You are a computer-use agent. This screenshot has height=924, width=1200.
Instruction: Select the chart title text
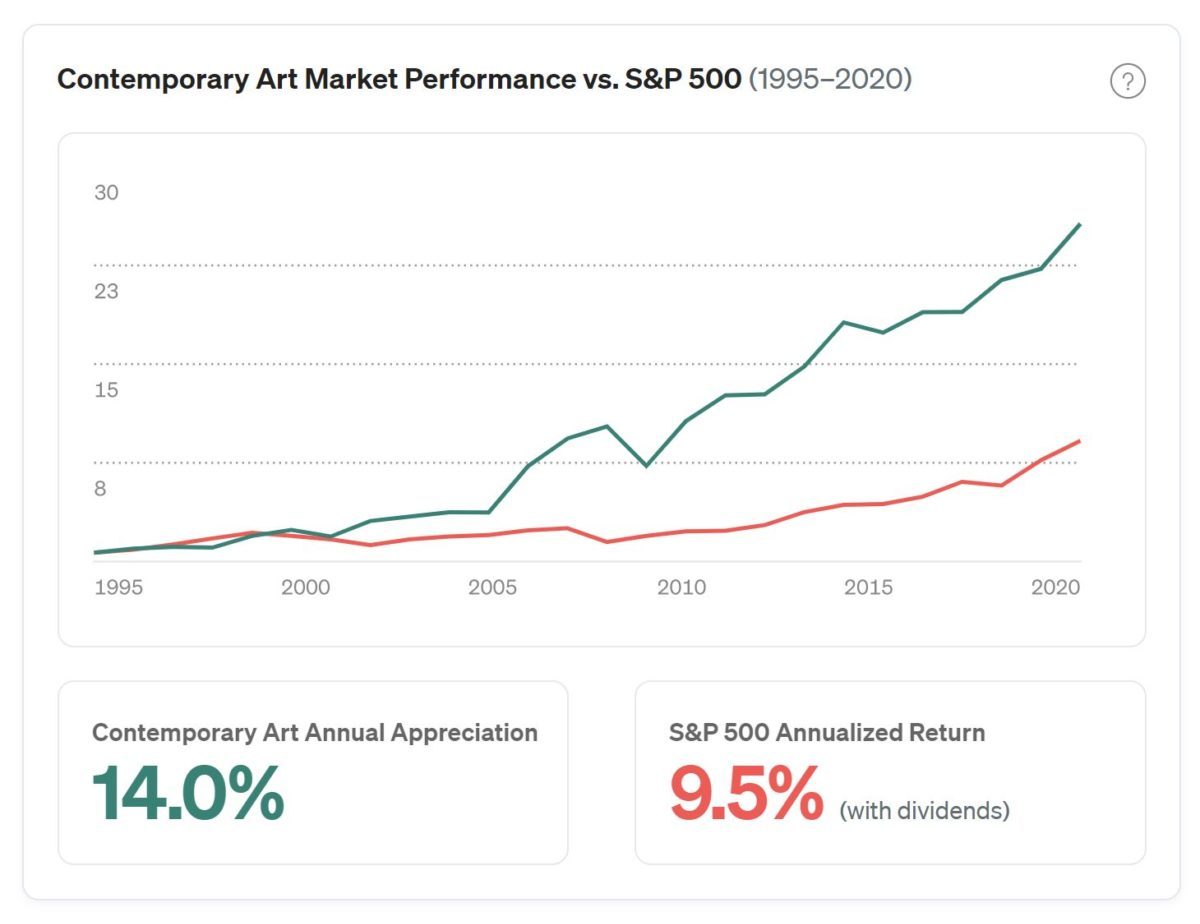click(400, 78)
